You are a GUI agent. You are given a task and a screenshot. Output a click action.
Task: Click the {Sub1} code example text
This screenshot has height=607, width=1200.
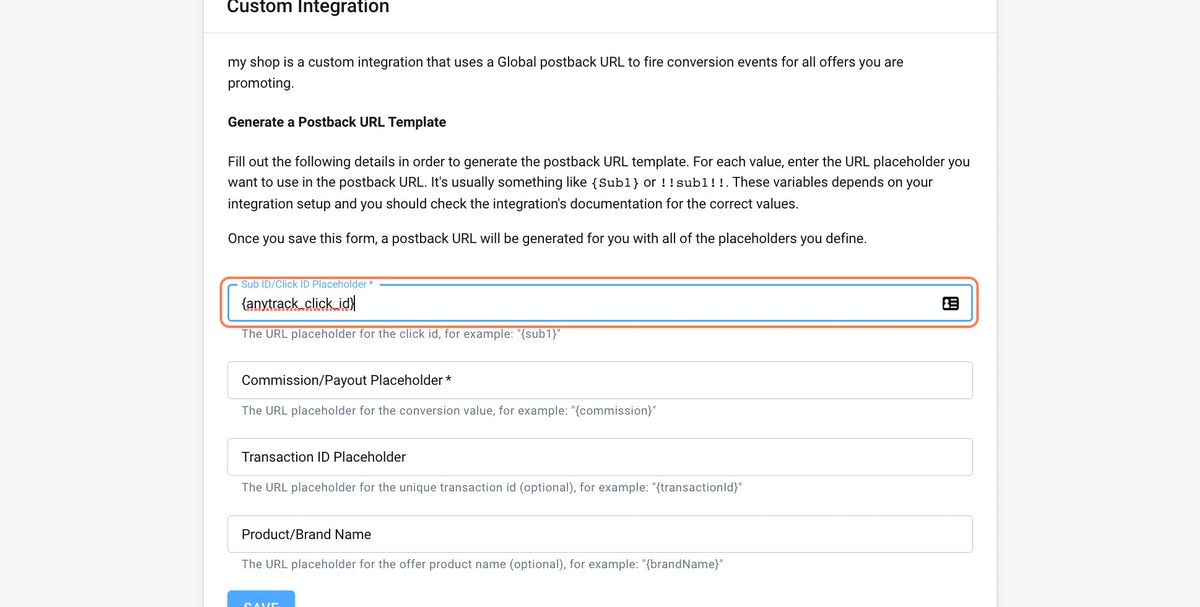[x=615, y=183]
